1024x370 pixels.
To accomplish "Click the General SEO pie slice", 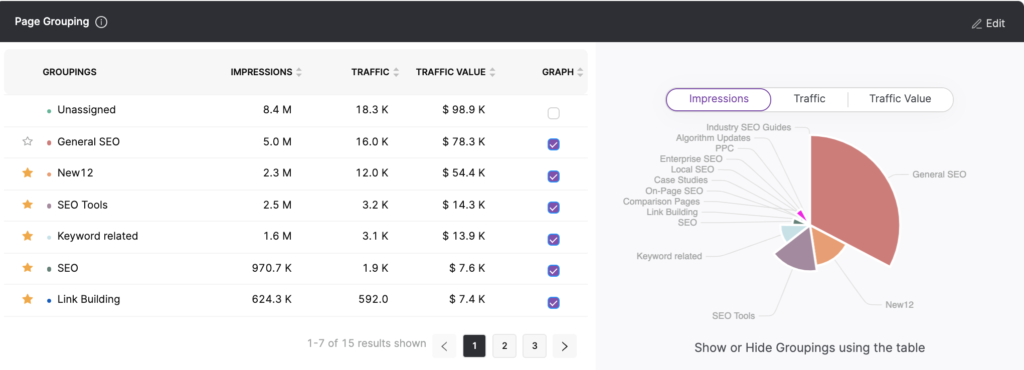I will coord(856,196).
